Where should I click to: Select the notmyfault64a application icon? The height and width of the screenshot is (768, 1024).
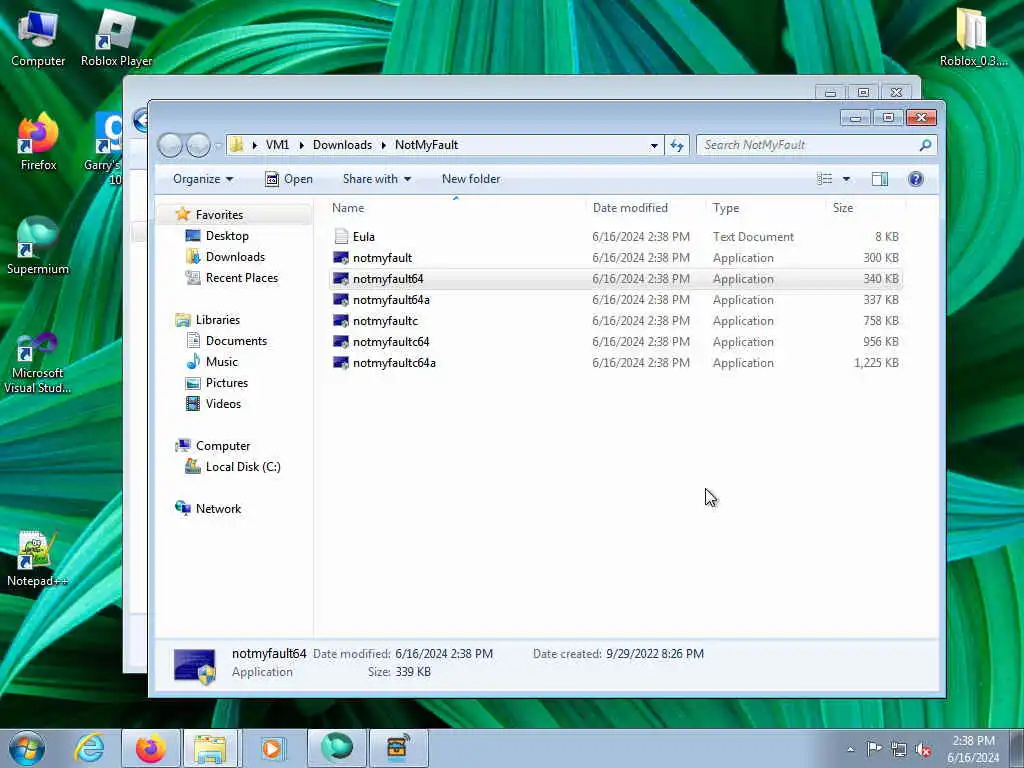coord(341,300)
